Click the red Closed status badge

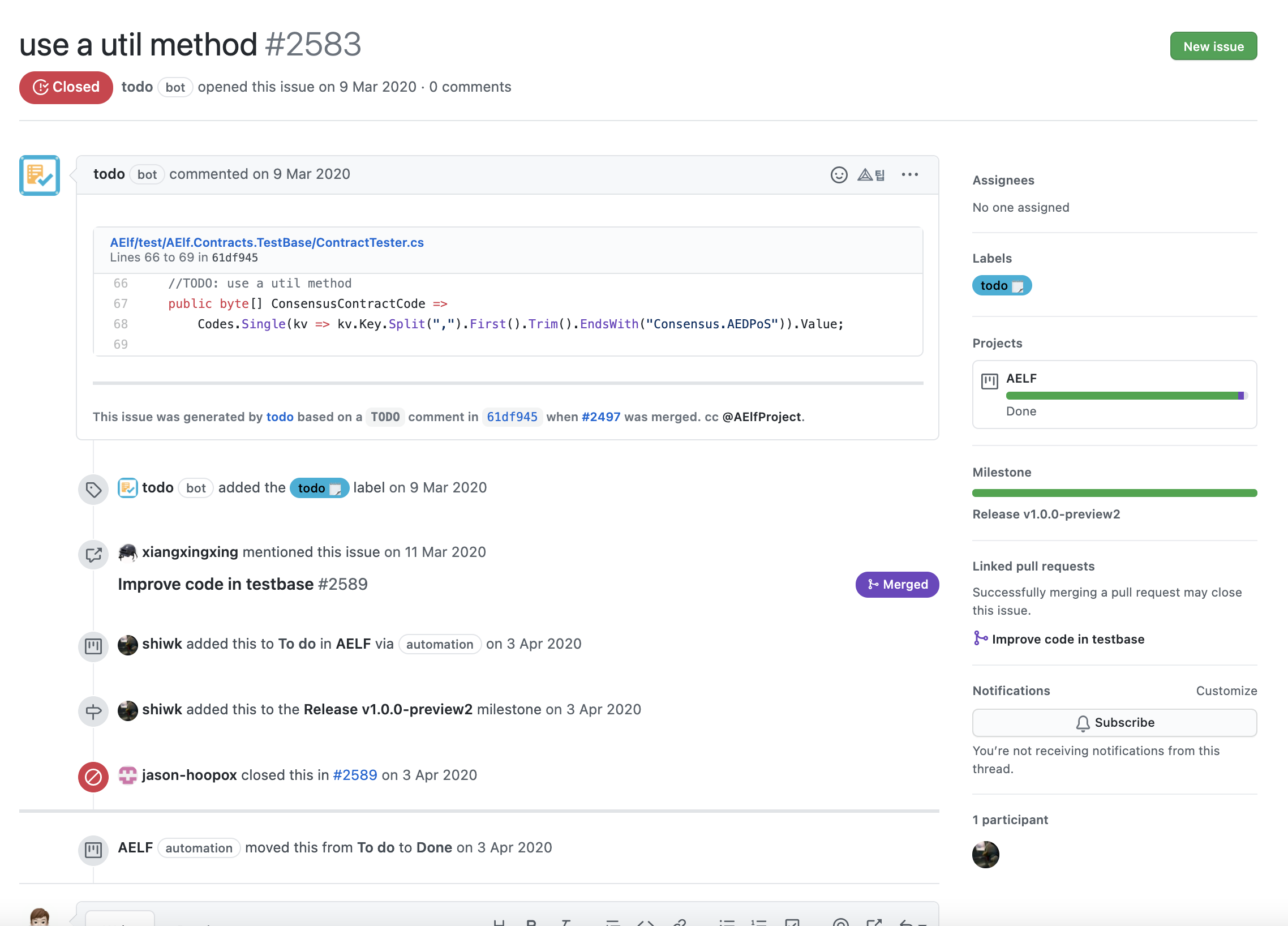coord(66,88)
